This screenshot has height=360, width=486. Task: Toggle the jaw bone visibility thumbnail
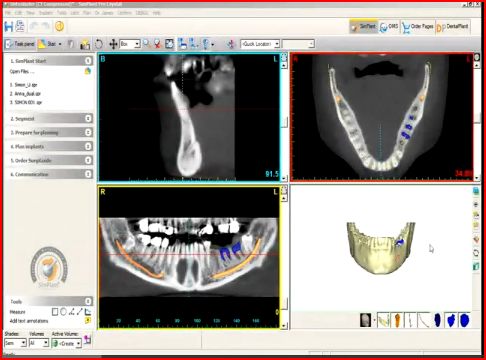click(384, 320)
